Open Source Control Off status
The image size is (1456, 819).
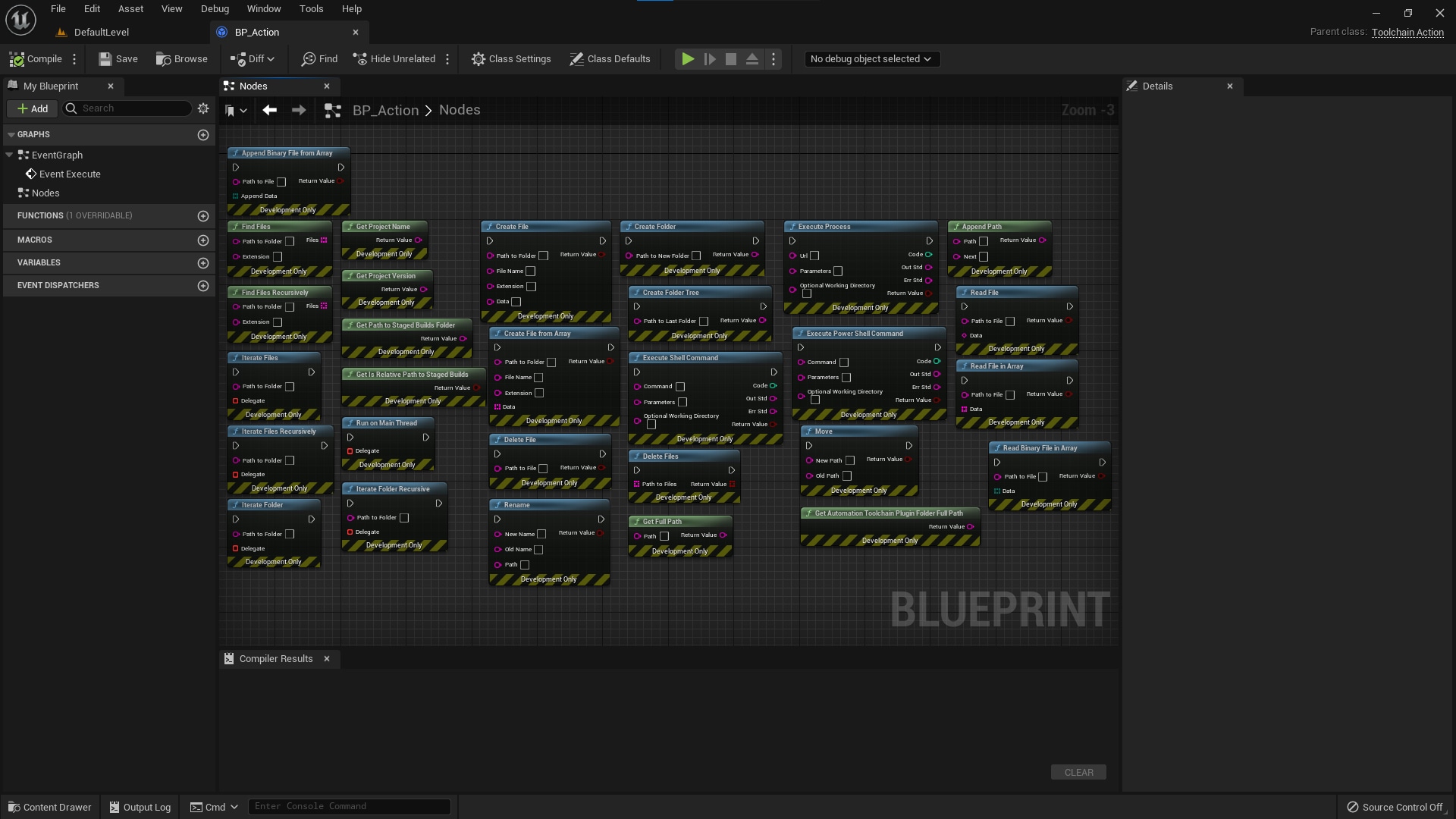point(1395,808)
